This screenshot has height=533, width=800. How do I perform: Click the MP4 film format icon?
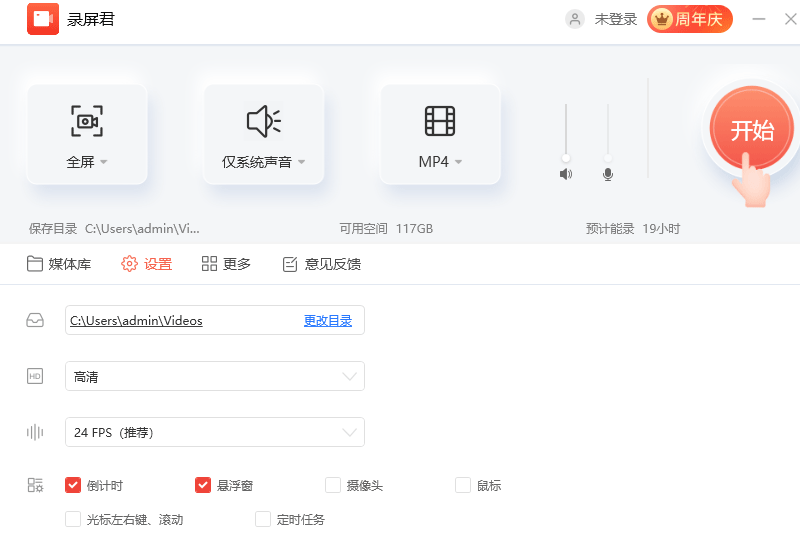point(440,121)
